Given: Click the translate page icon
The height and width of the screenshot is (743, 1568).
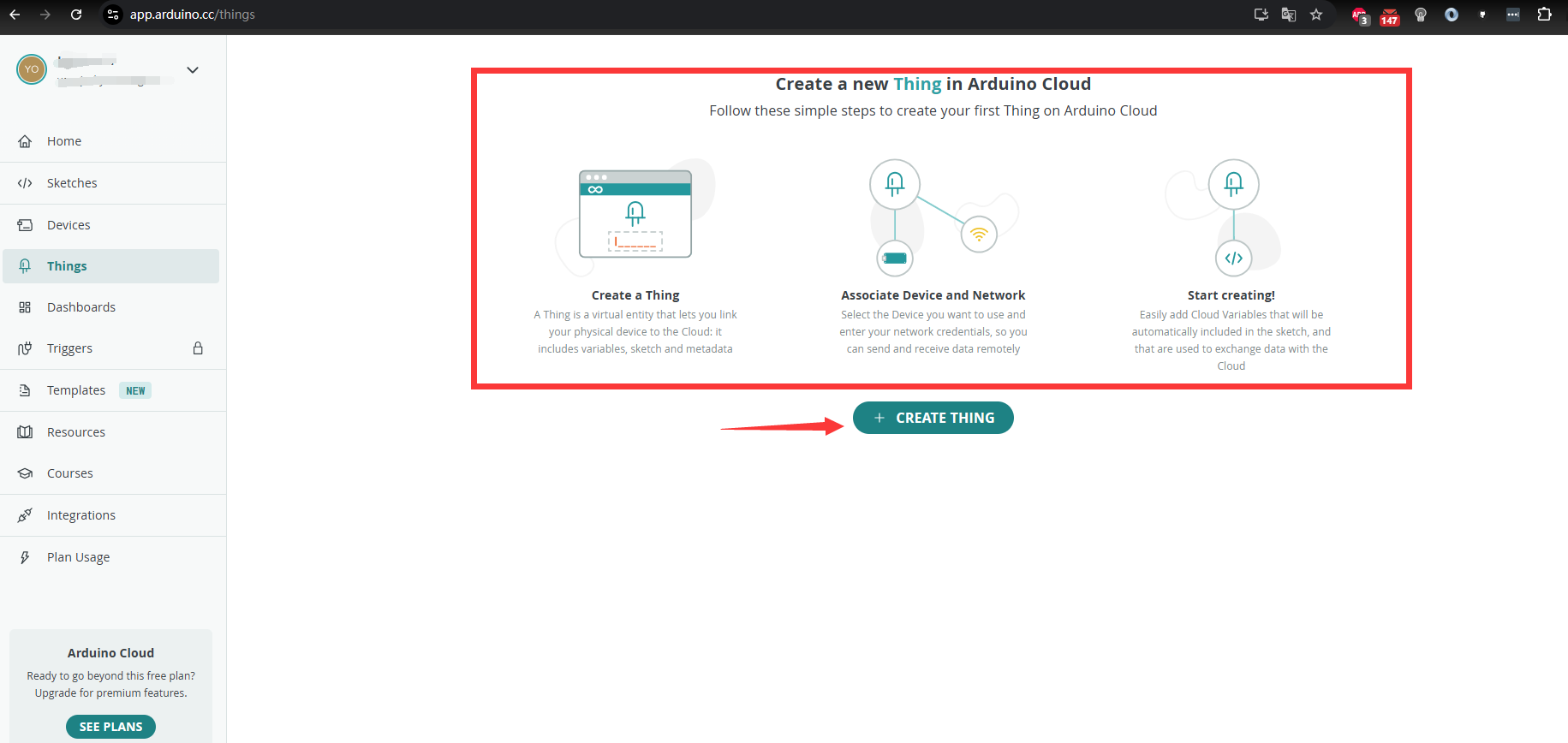Looking at the screenshot, I should point(1289,15).
